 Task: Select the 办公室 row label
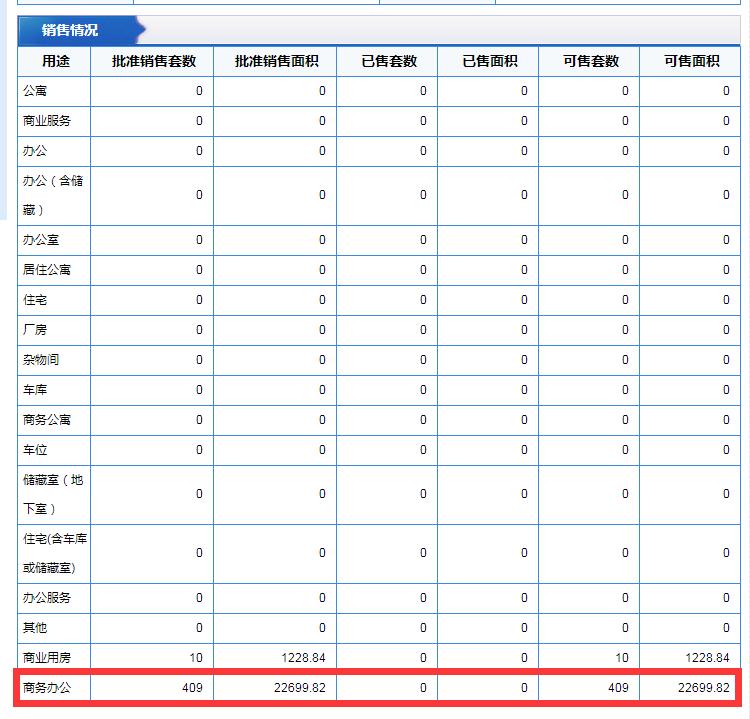tap(41, 240)
